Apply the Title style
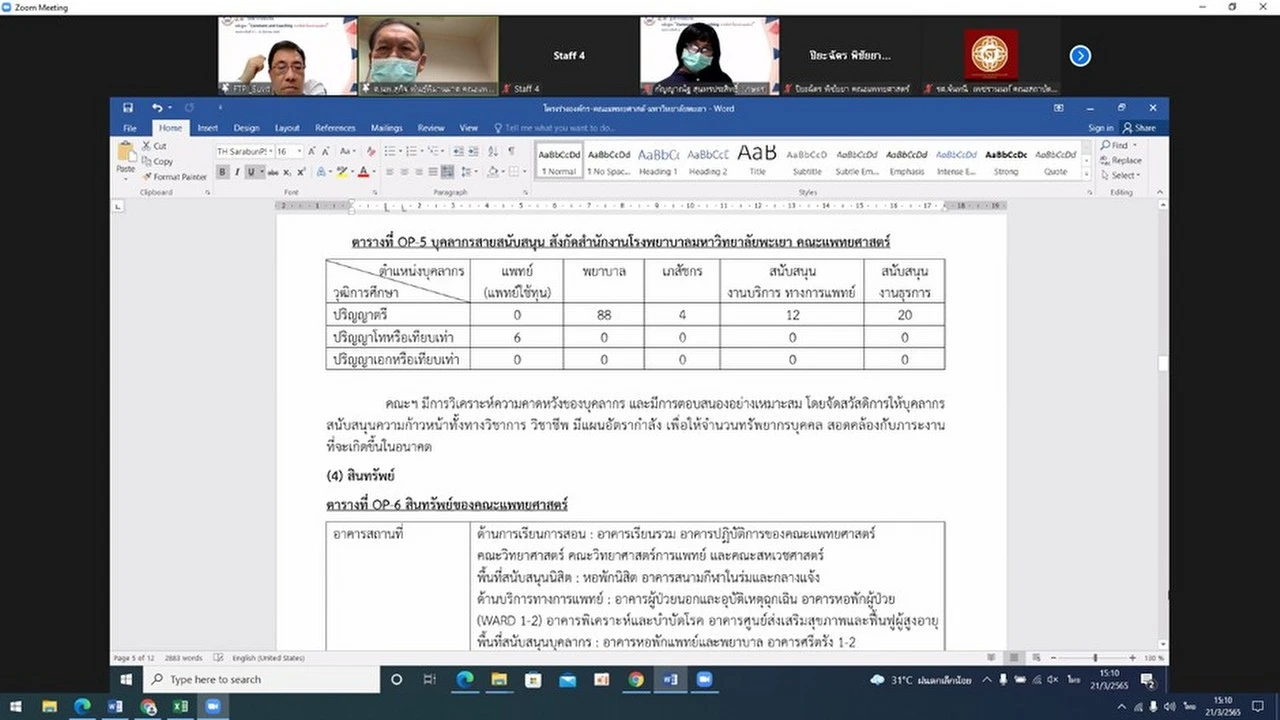1280x720 pixels. coord(758,160)
